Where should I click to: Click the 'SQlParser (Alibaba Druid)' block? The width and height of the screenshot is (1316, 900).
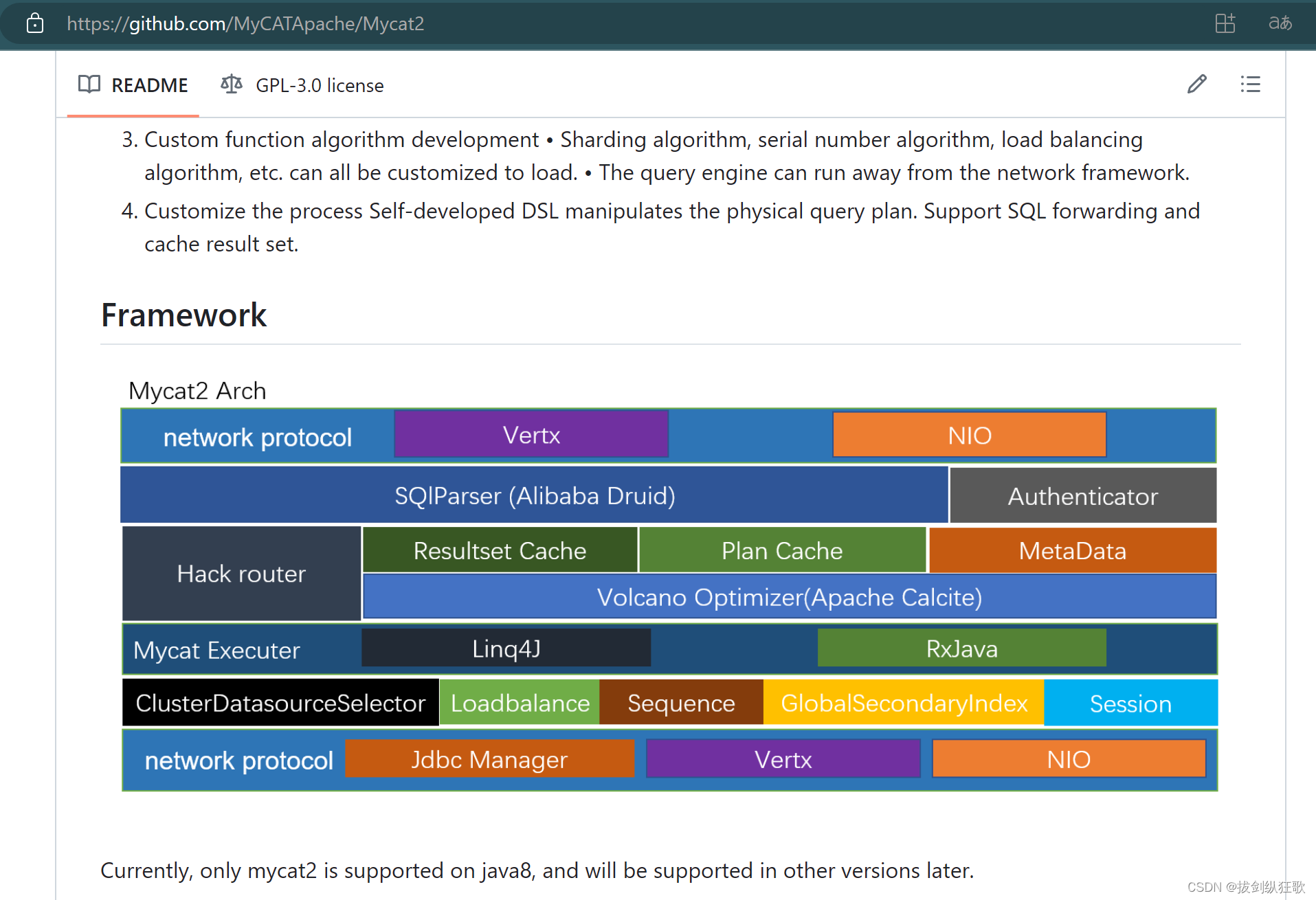click(535, 495)
